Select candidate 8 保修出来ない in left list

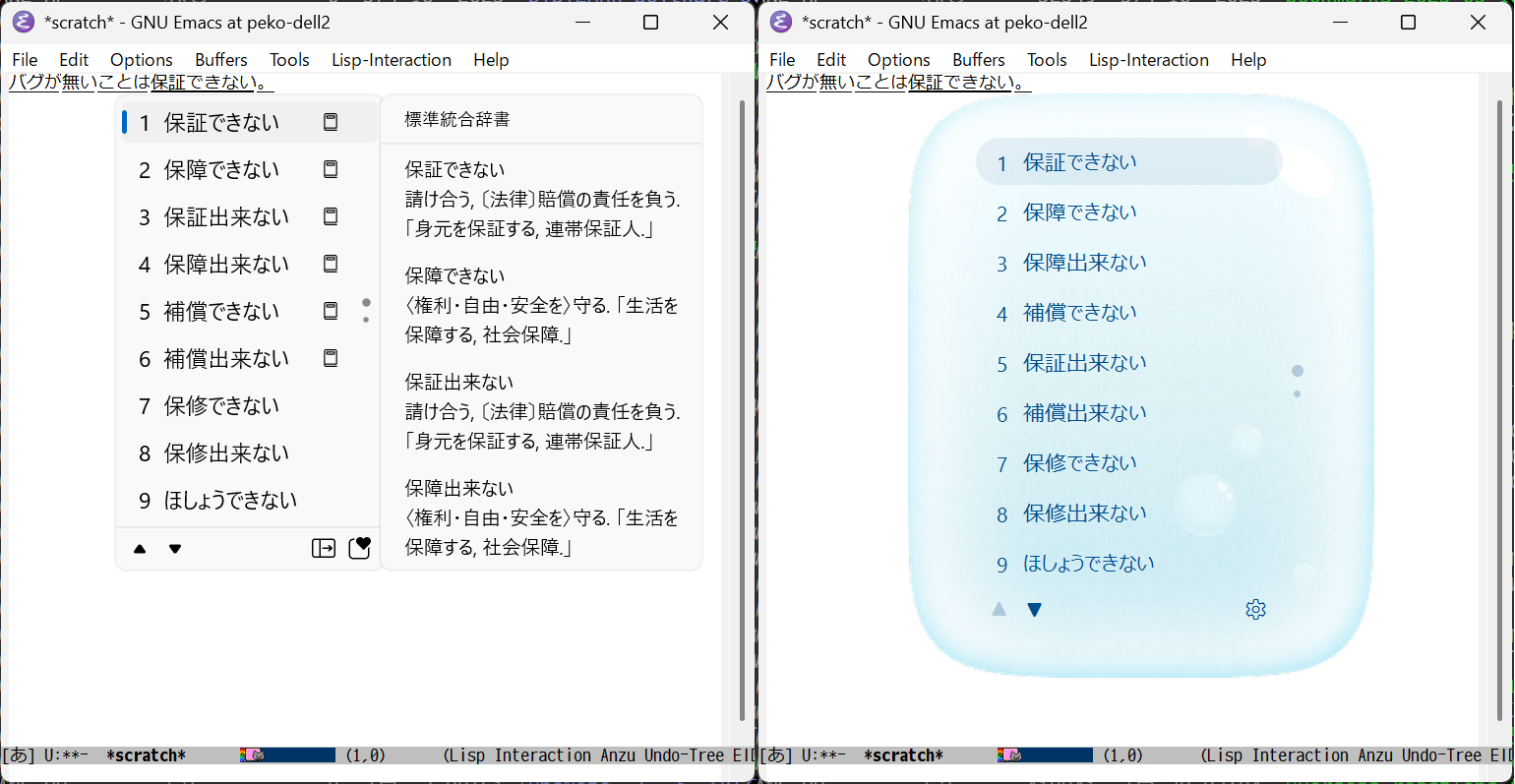coord(249,452)
